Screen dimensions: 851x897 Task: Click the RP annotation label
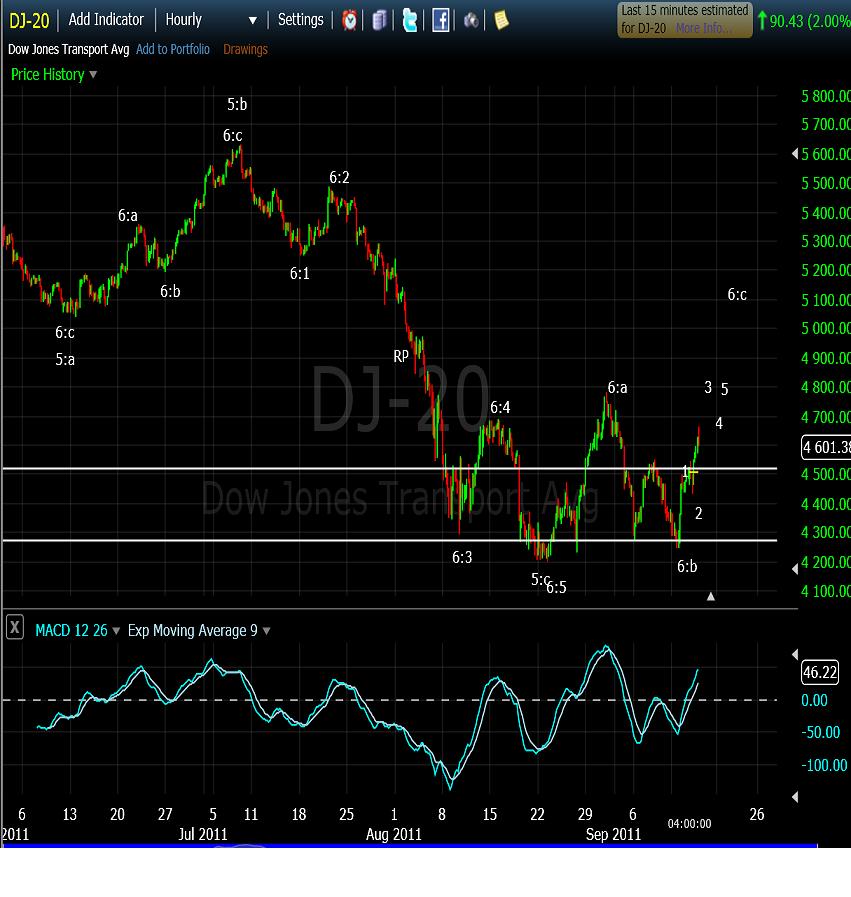pos(401,356)
